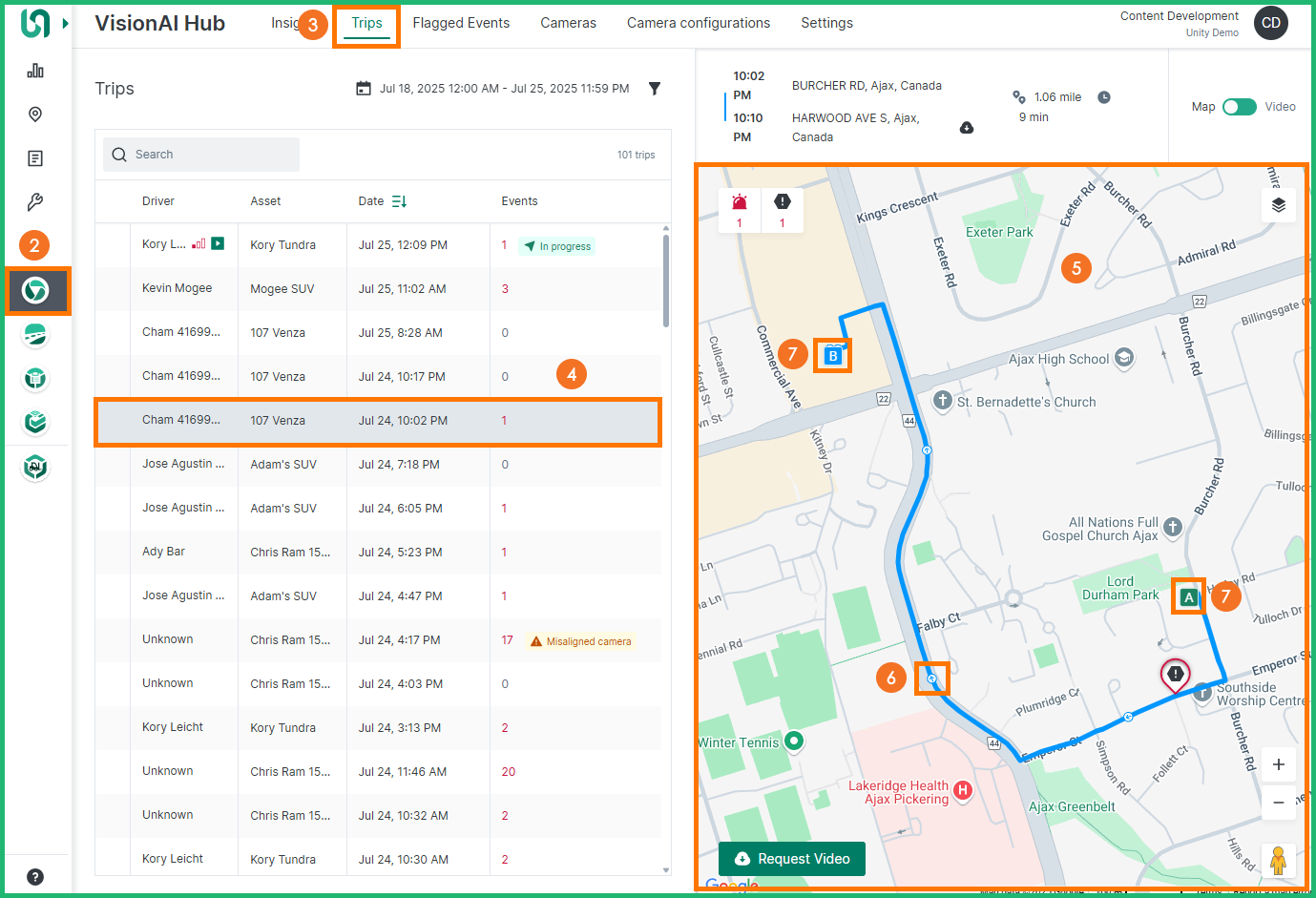Open the wrench maintenance icon in sidebar
This screenshot has height=898, width=1316.
click(x=35, y=201)
